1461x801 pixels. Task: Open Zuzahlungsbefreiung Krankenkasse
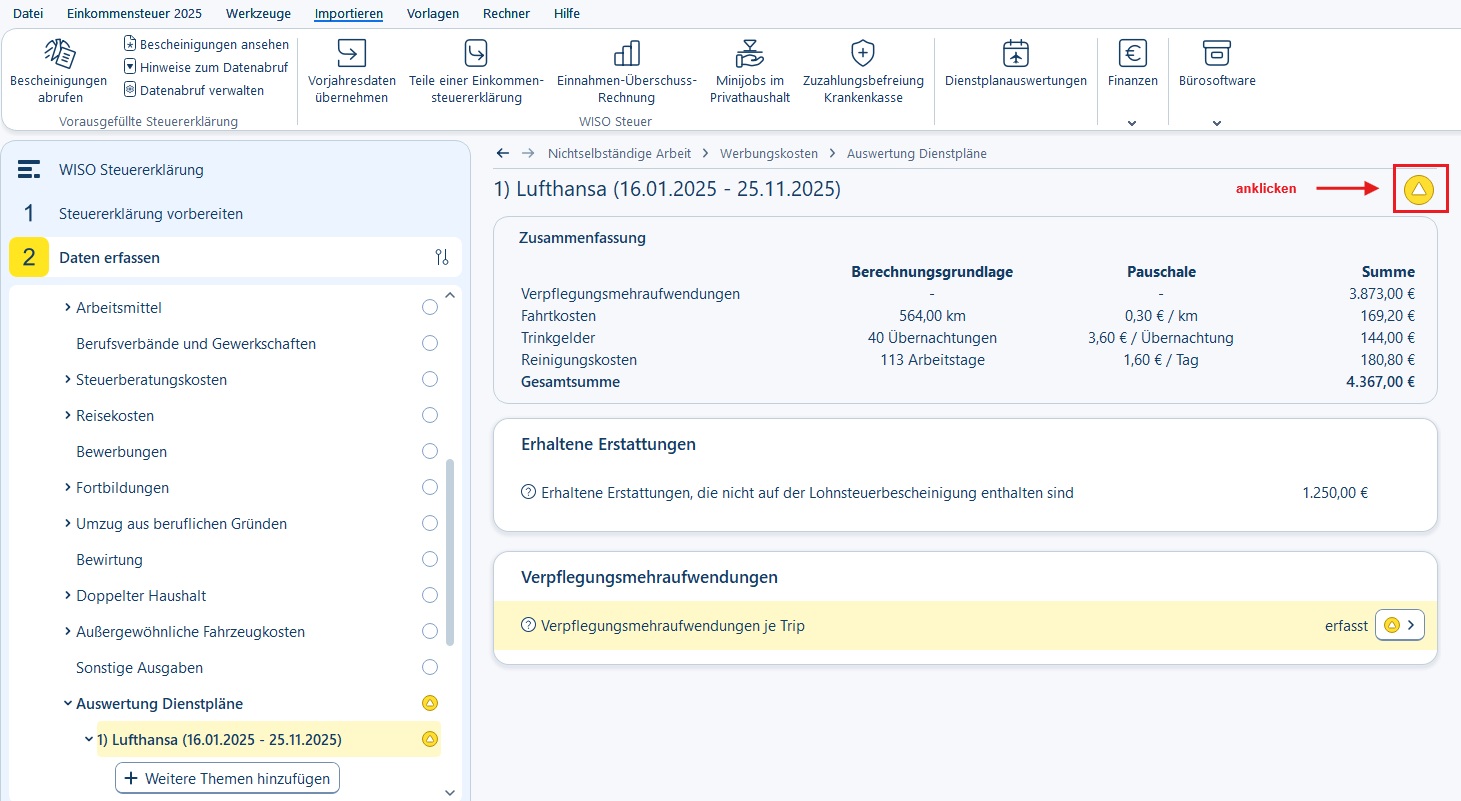[x=863, y=72]
